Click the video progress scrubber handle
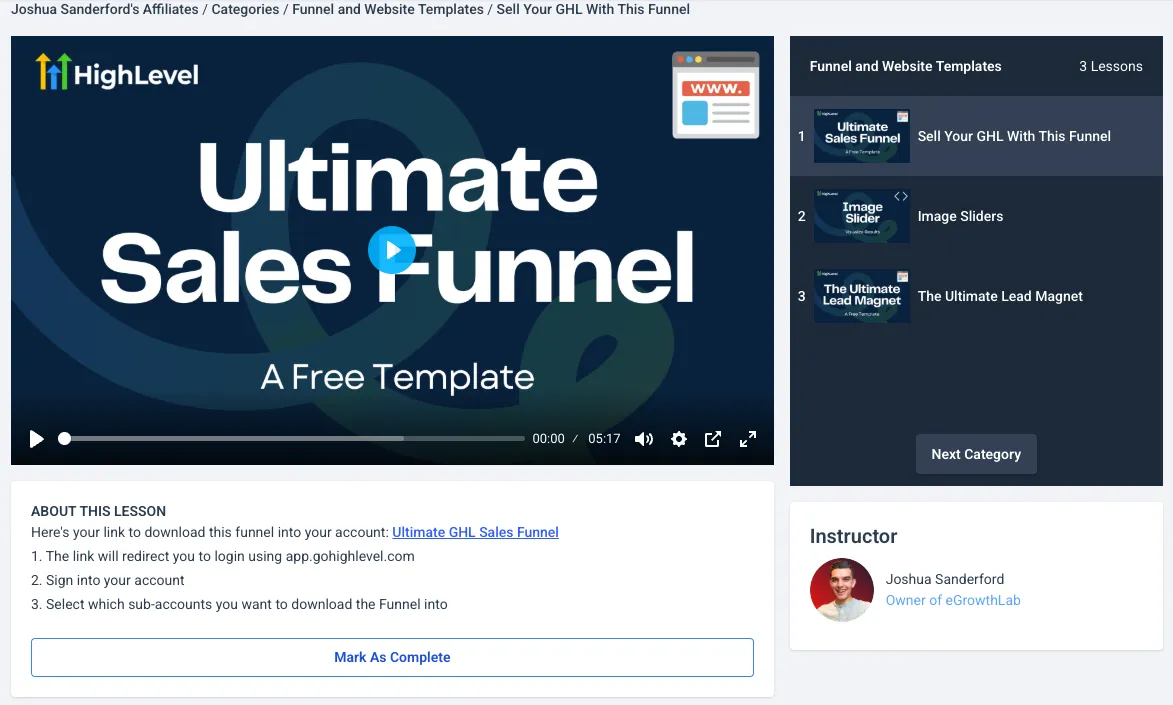Image resolution: width=1173 pixels, height=705 pixels. pos(64,439)
